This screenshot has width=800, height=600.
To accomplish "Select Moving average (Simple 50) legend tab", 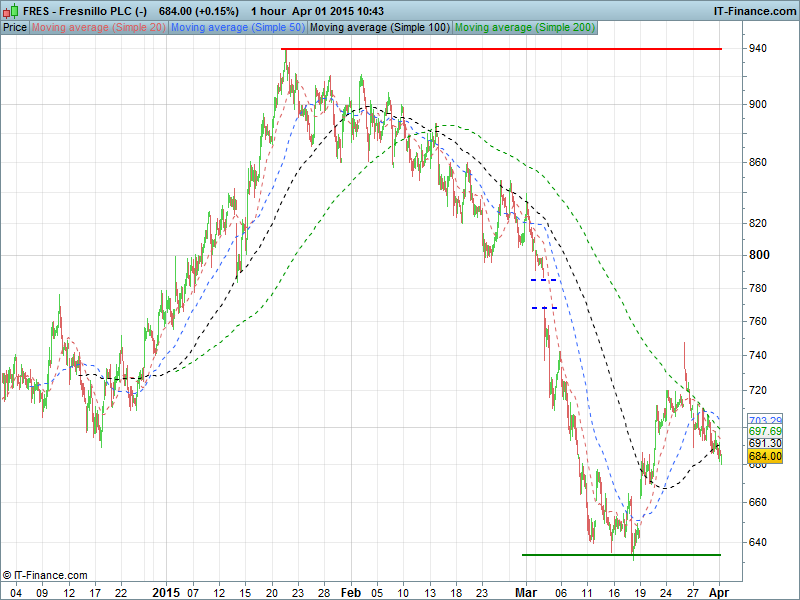I will click(x=238, y=27).
